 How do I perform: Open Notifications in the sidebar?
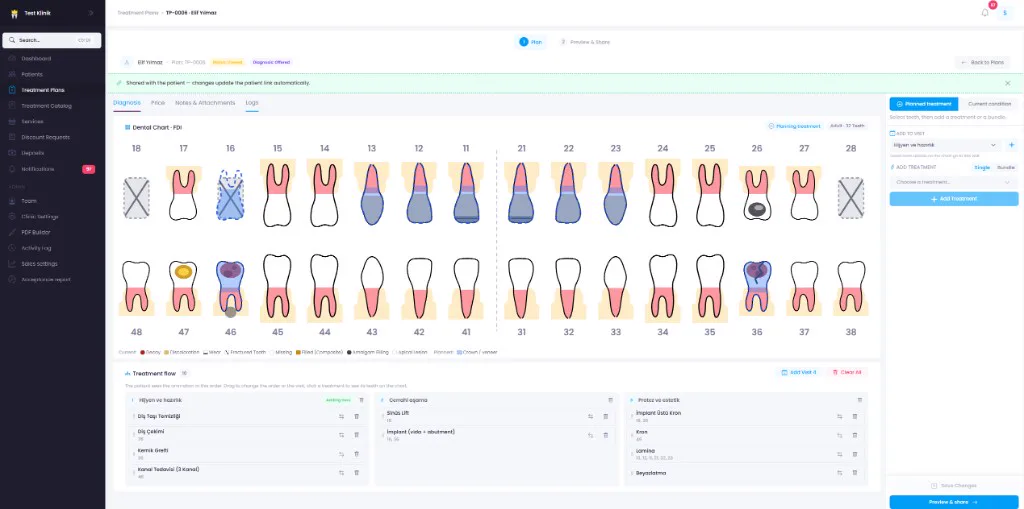point(52,169)
